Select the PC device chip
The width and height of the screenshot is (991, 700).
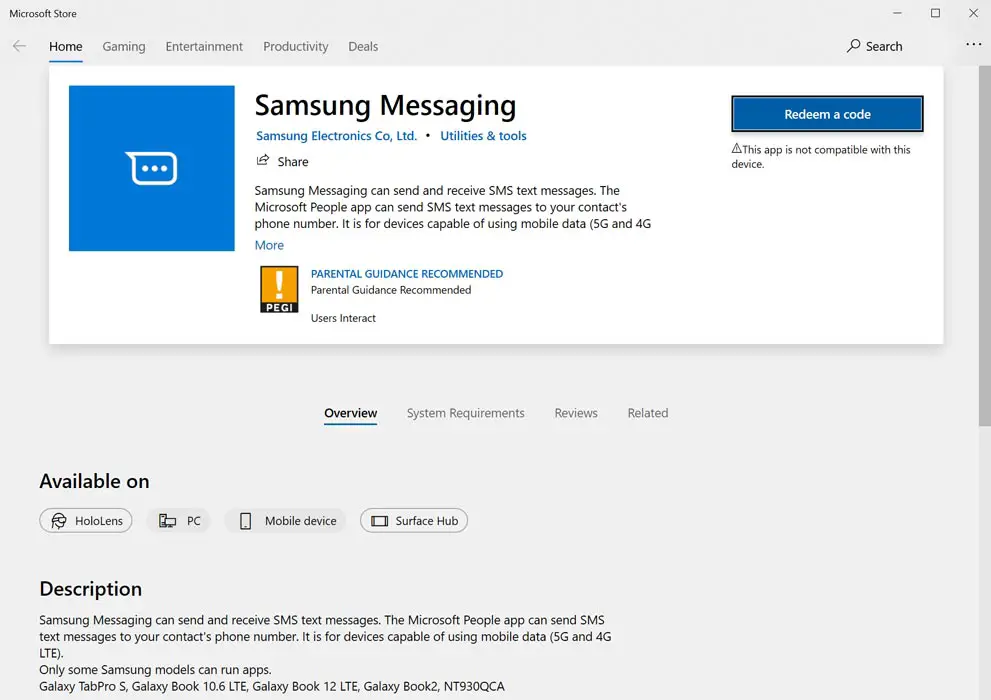[180, 521]
